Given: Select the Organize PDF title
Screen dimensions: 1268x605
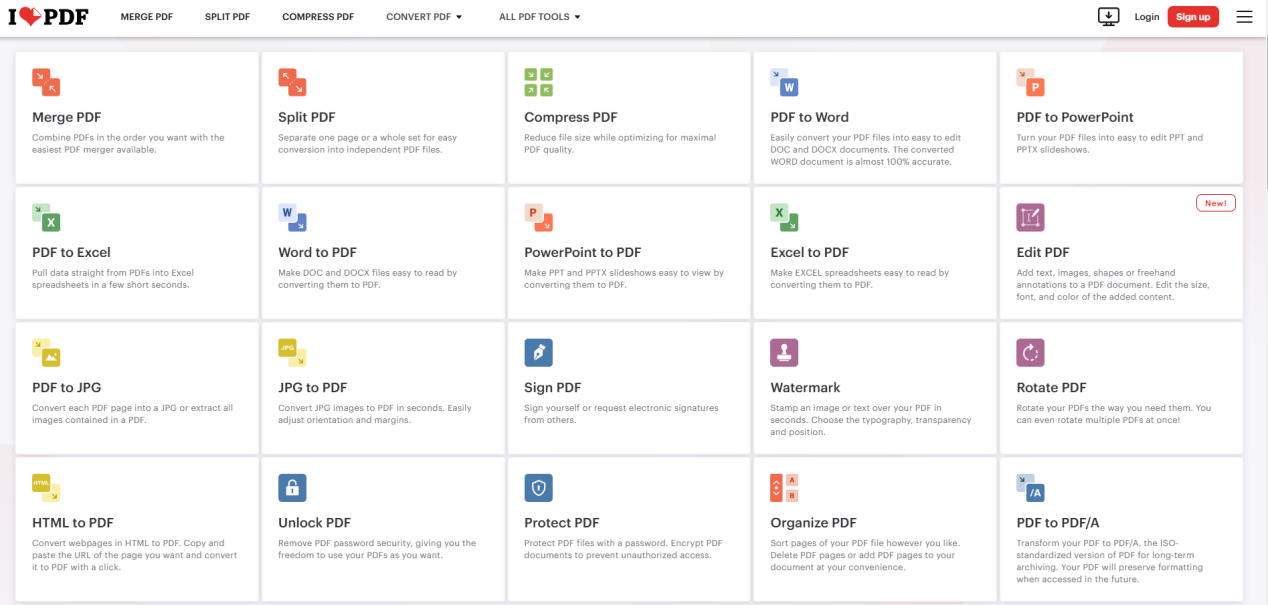Looking at the screenshot, I should [814, 522].
